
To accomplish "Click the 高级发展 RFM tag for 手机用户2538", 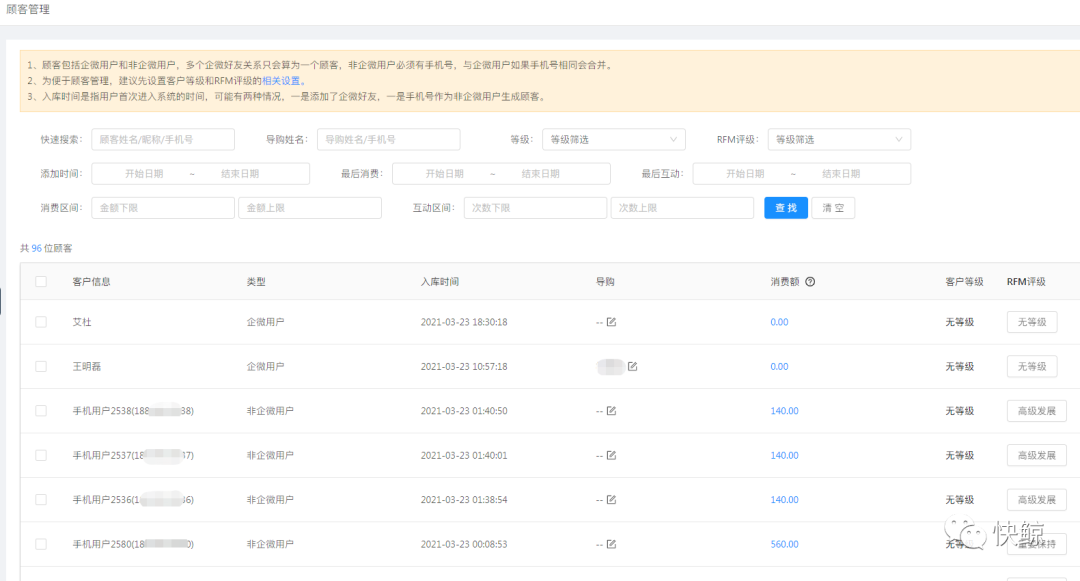I will tap(1036, 411).
